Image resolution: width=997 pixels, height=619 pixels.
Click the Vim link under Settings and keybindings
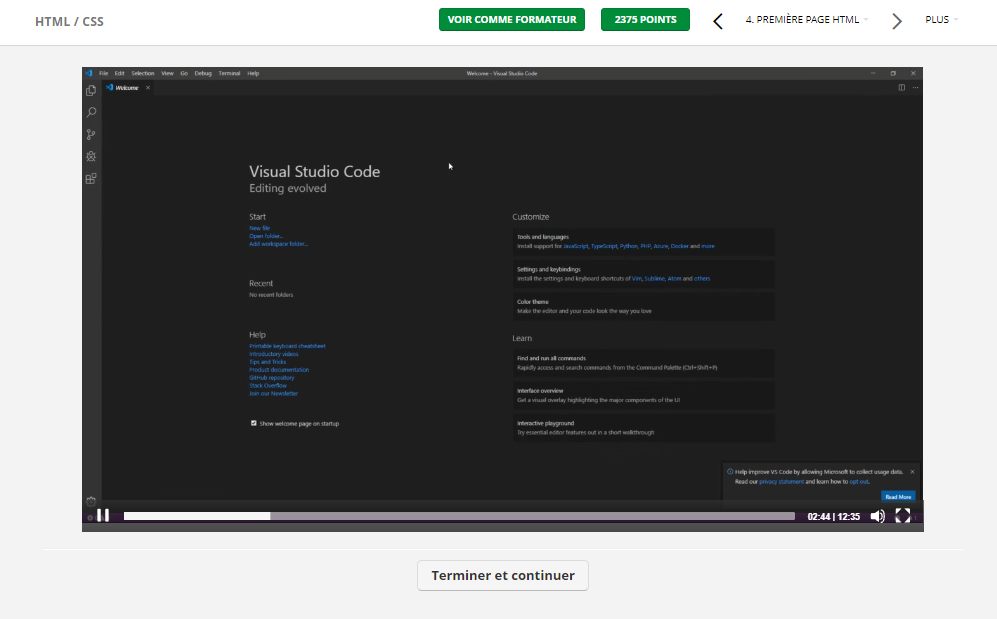tap(636, 278)
